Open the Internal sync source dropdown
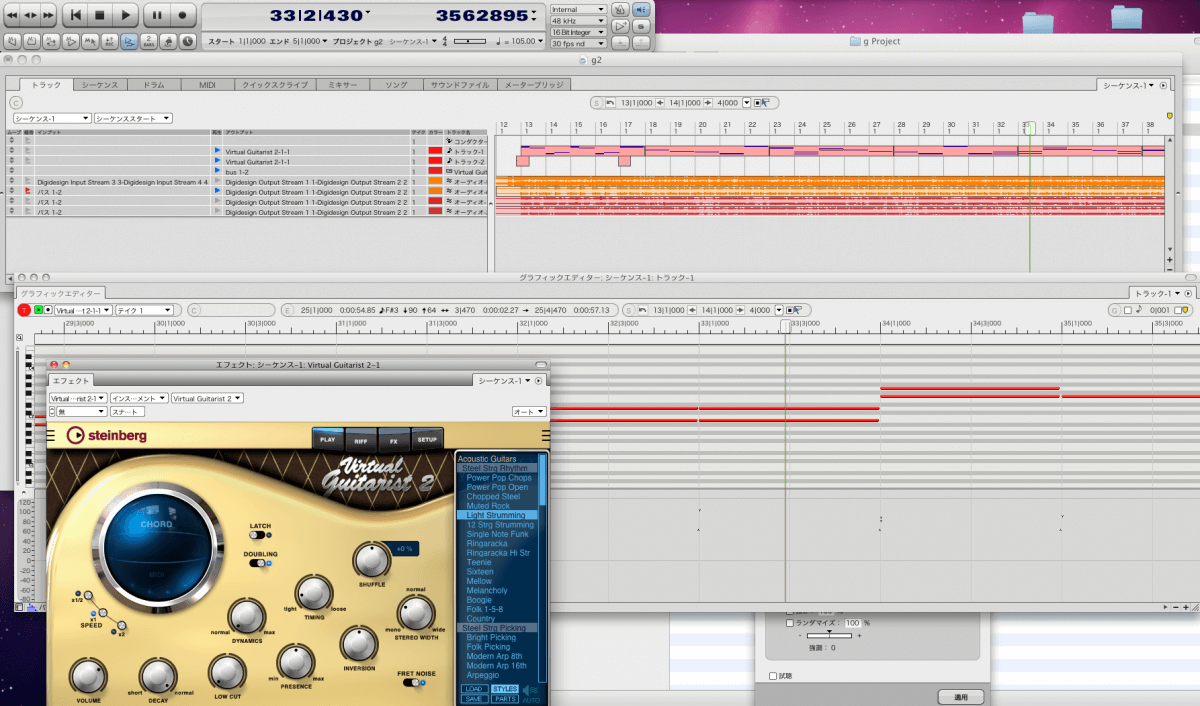 click(x=578, y=9)
